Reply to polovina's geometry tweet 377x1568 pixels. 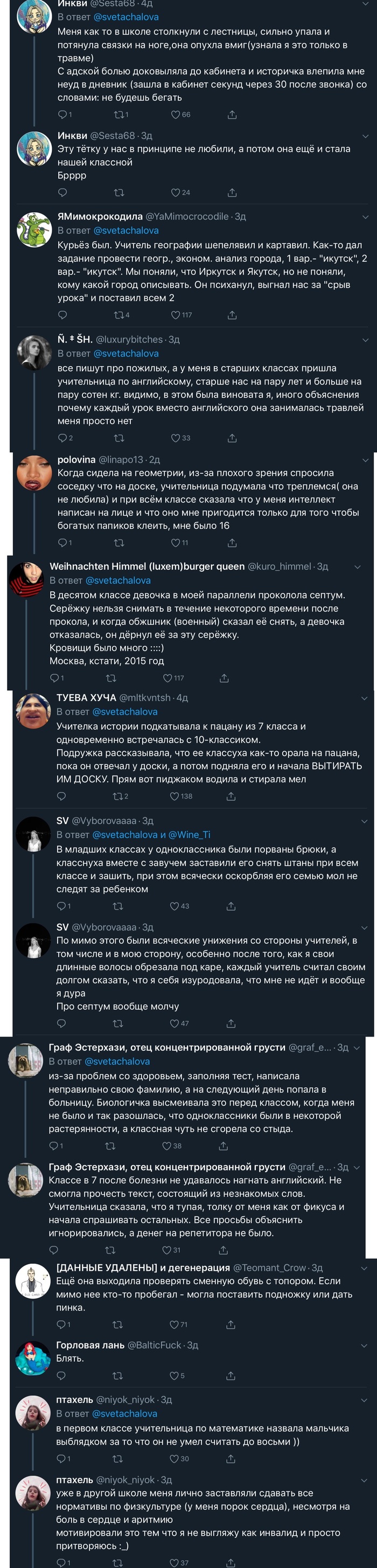click(62, 542)
